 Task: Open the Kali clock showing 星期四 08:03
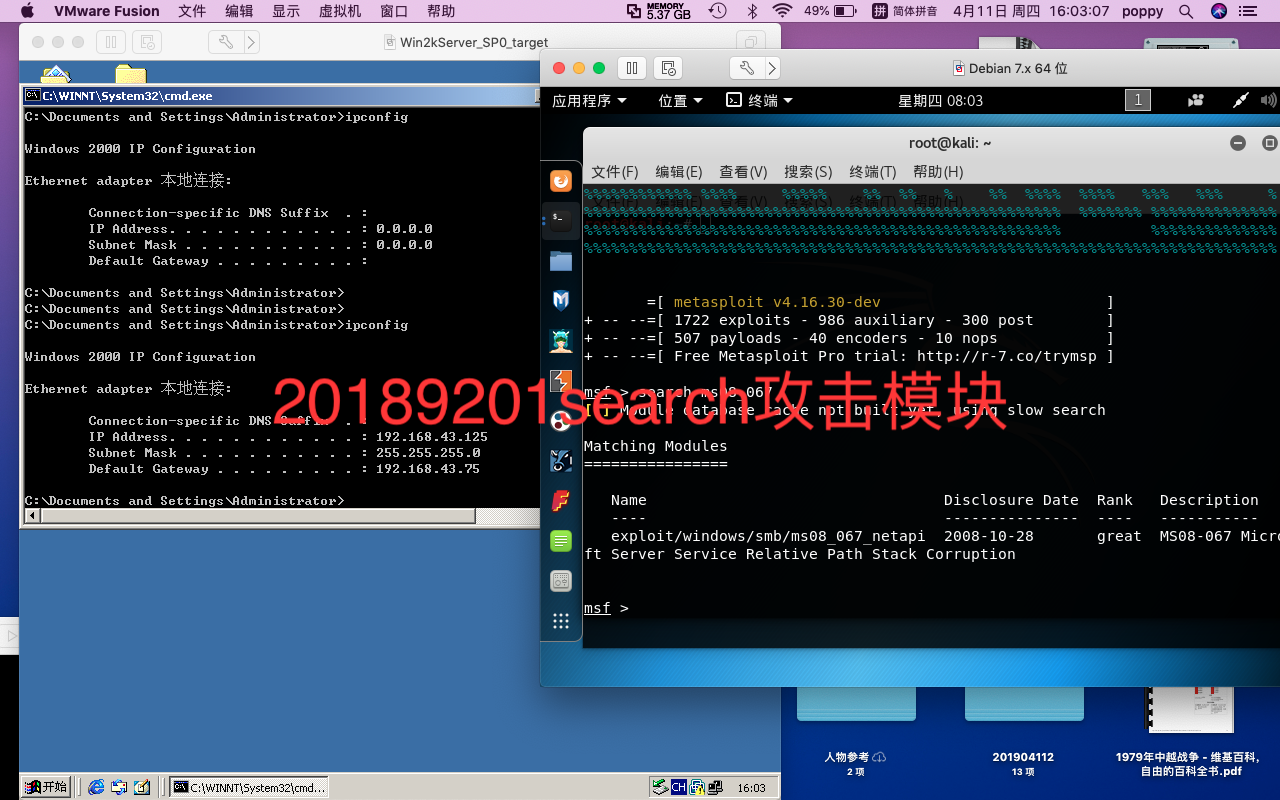coord(940,100)
